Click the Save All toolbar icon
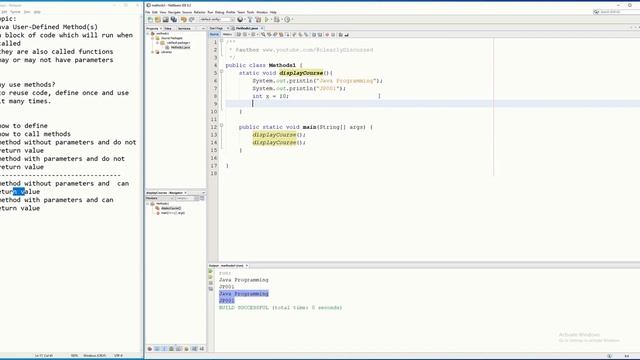640x360 pixels. (174, 19)
